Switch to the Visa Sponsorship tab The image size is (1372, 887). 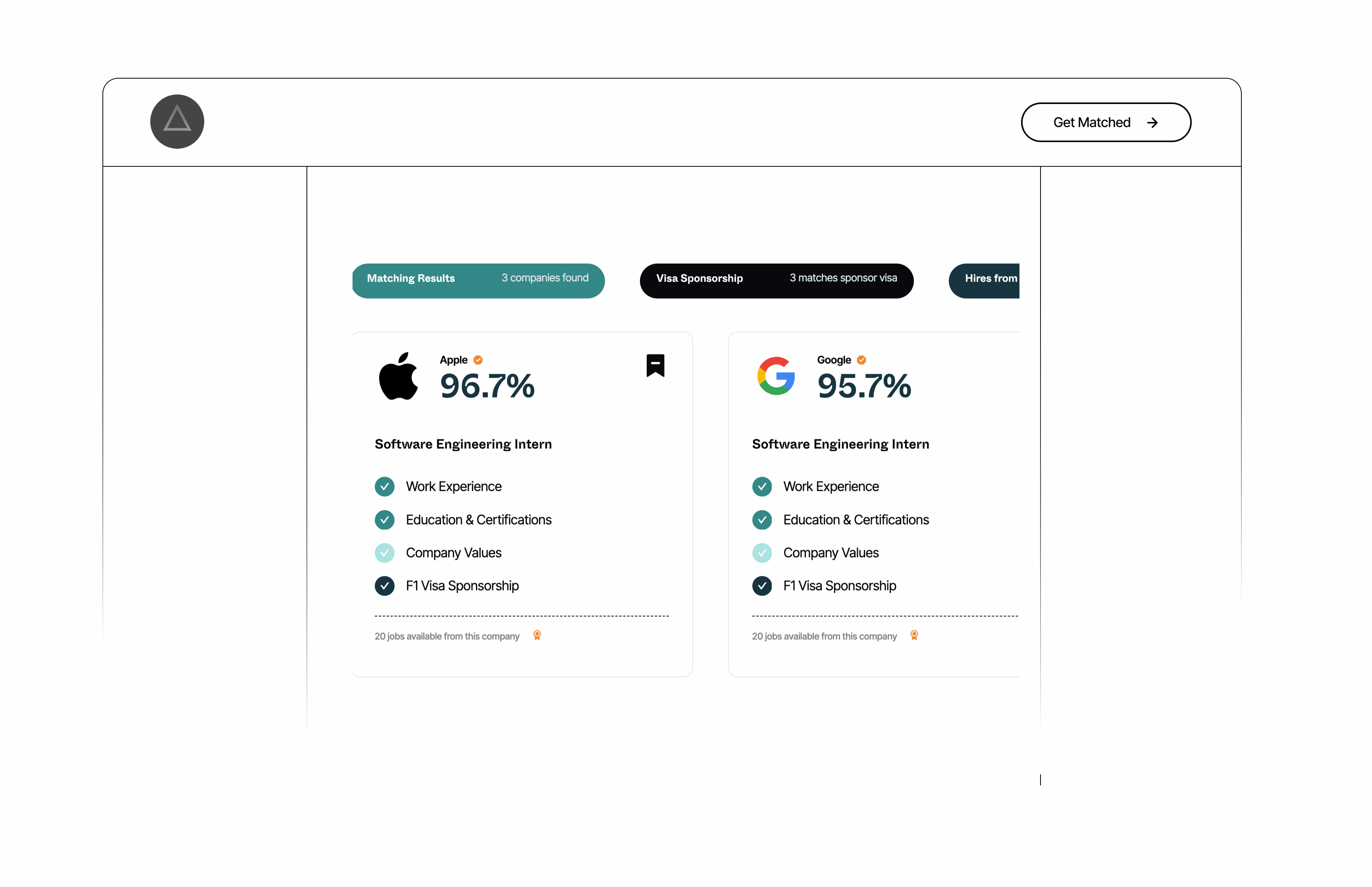point(777,281)
